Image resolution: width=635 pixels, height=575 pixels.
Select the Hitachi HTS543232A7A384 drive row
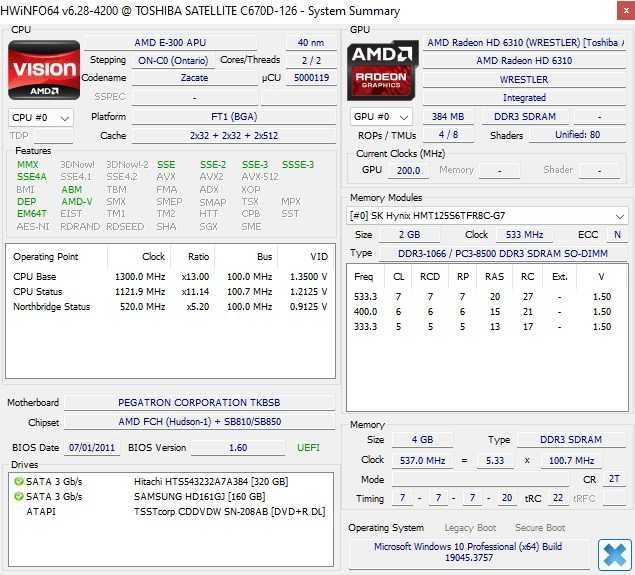170,481
